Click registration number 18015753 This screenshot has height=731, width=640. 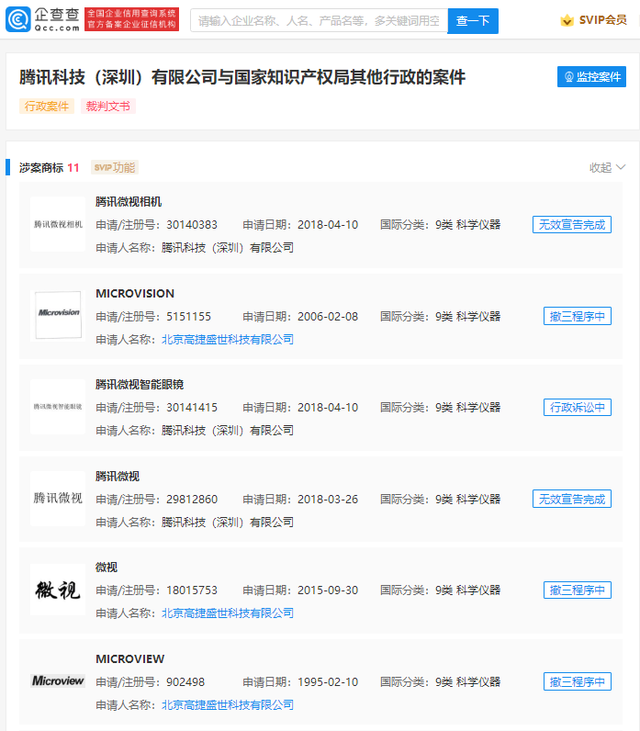click(192, 590)
